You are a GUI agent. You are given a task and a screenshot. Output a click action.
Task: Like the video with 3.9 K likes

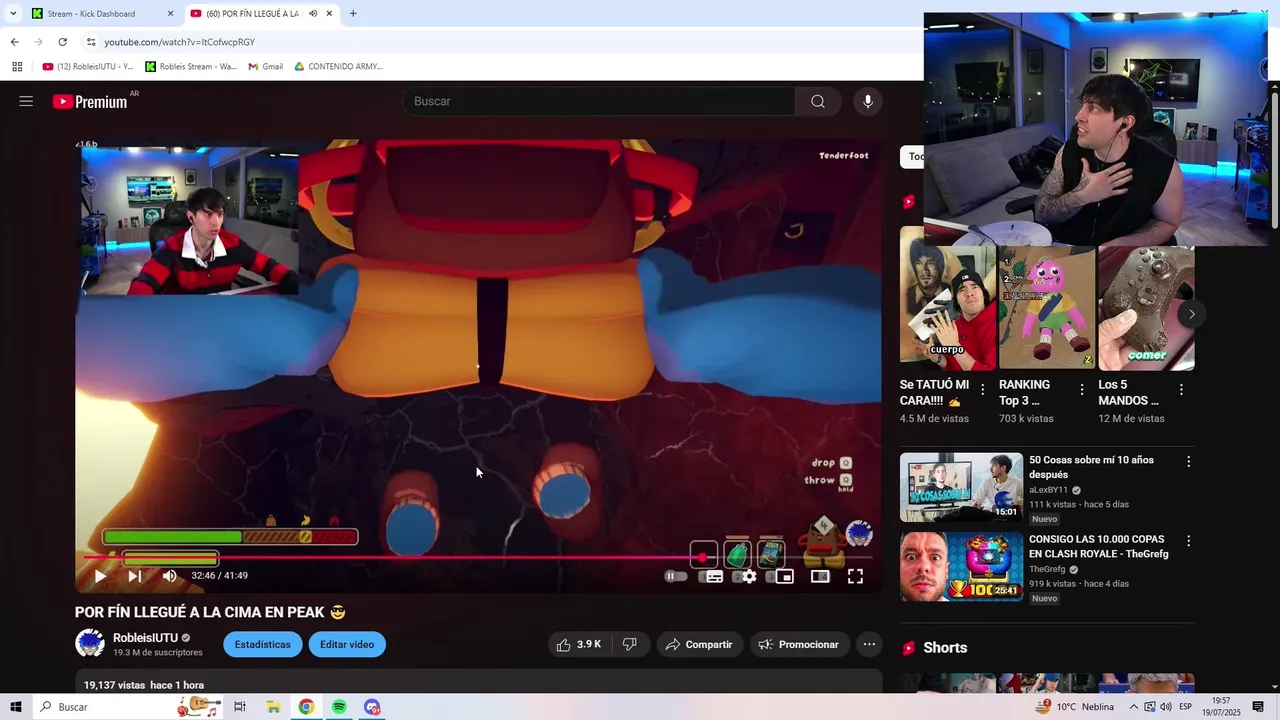coord(579,645)
